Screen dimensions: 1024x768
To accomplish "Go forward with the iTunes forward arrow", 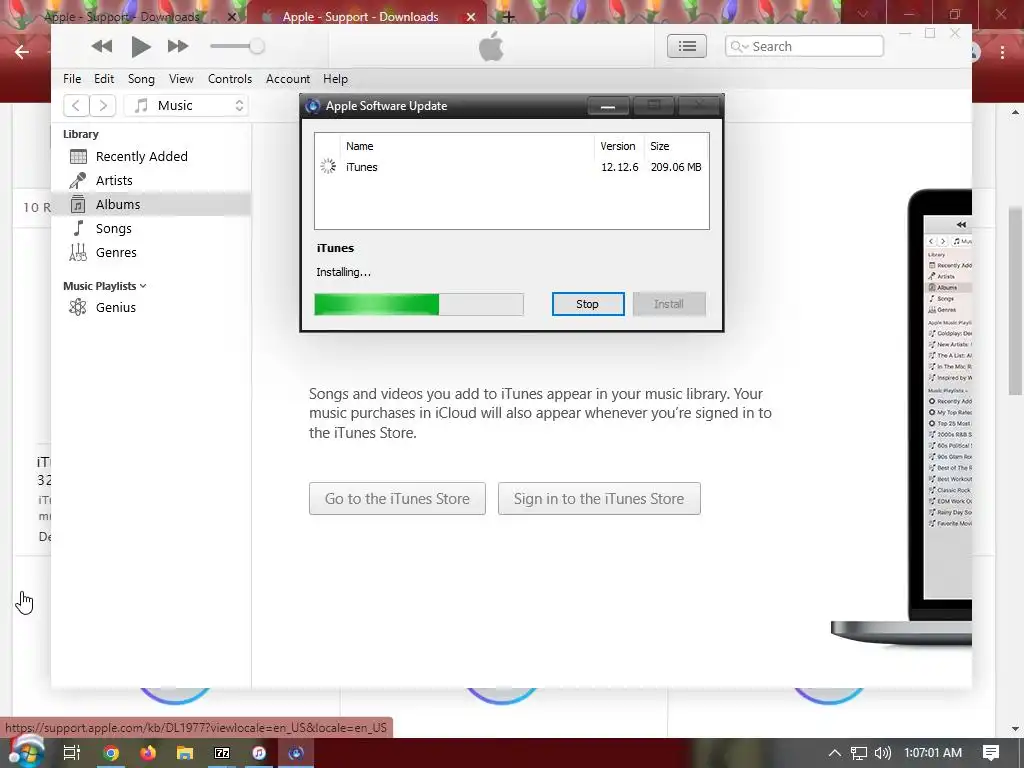I will [x=103, y=105].
